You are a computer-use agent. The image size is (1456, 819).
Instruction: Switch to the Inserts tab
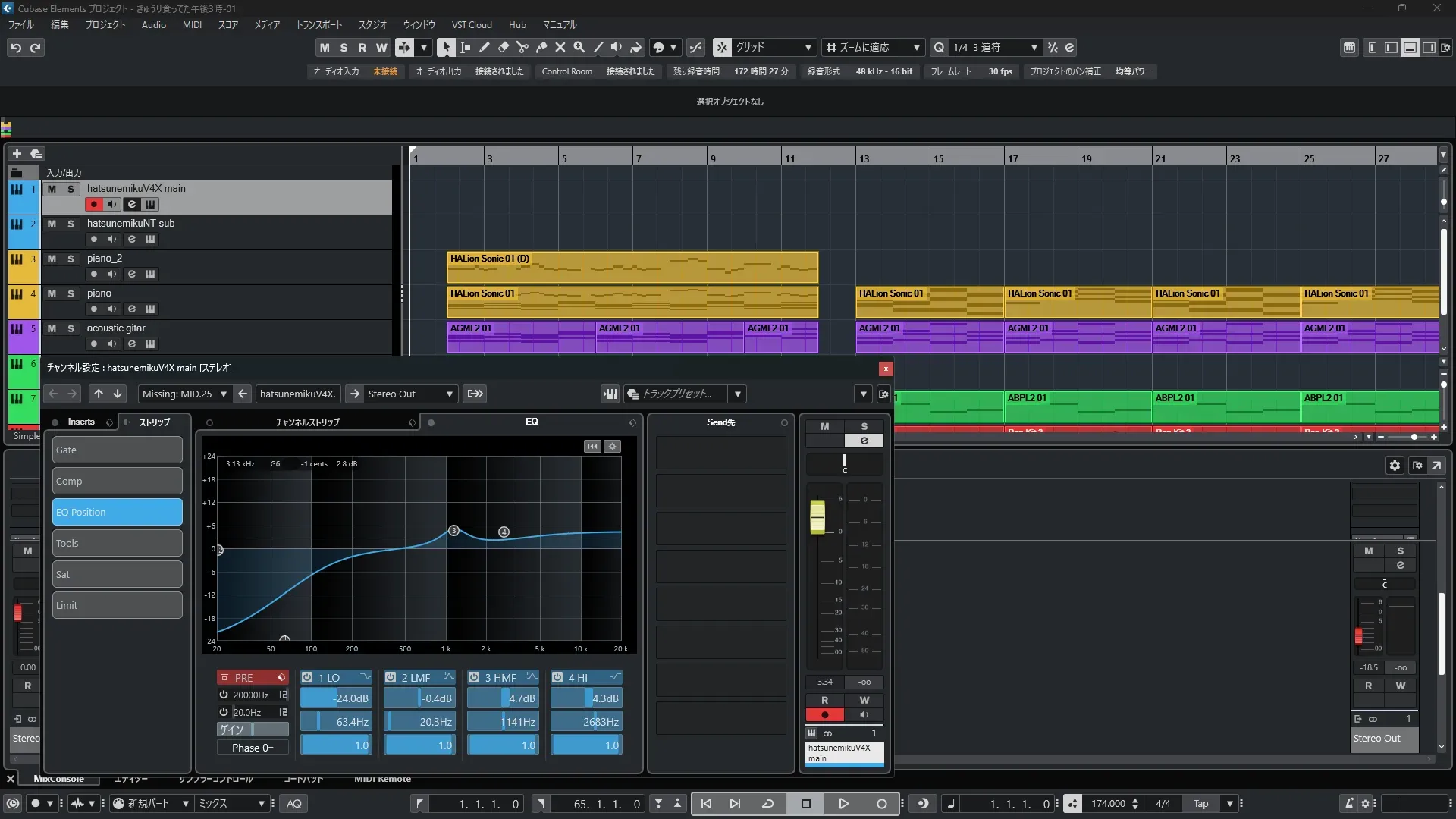(x=80, y=422)
